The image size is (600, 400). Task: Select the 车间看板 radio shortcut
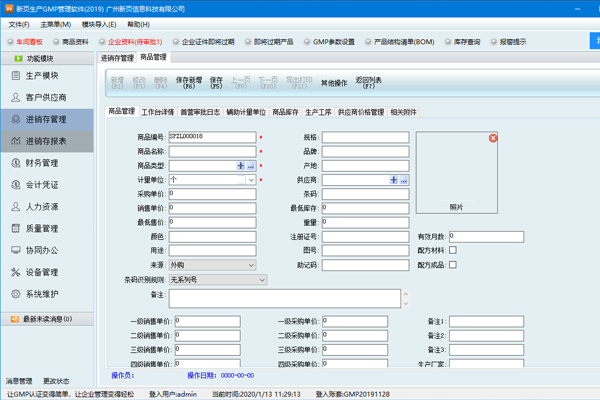[10, 42]
